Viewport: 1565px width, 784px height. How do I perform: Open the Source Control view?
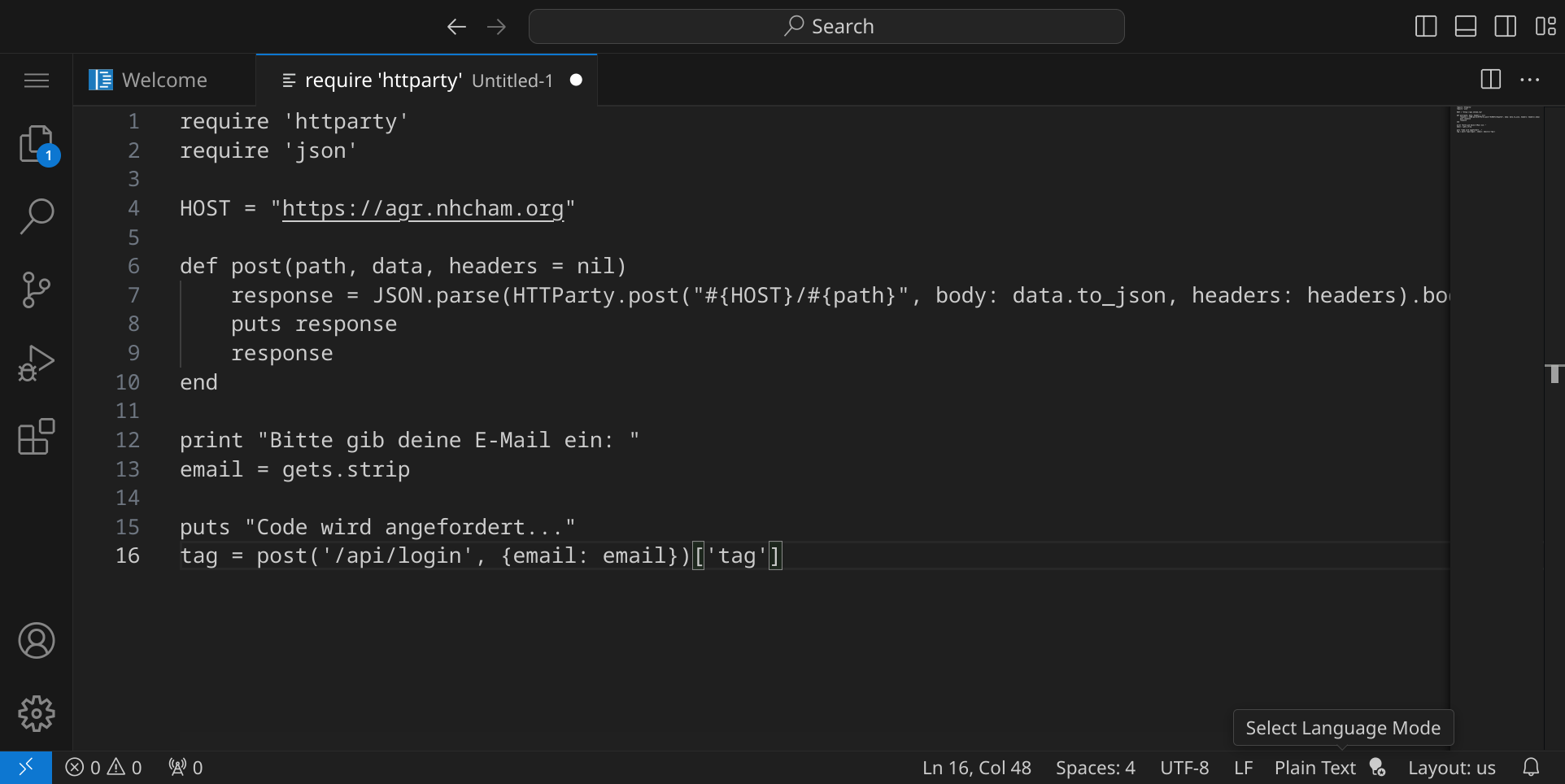(x=37, y=290)
